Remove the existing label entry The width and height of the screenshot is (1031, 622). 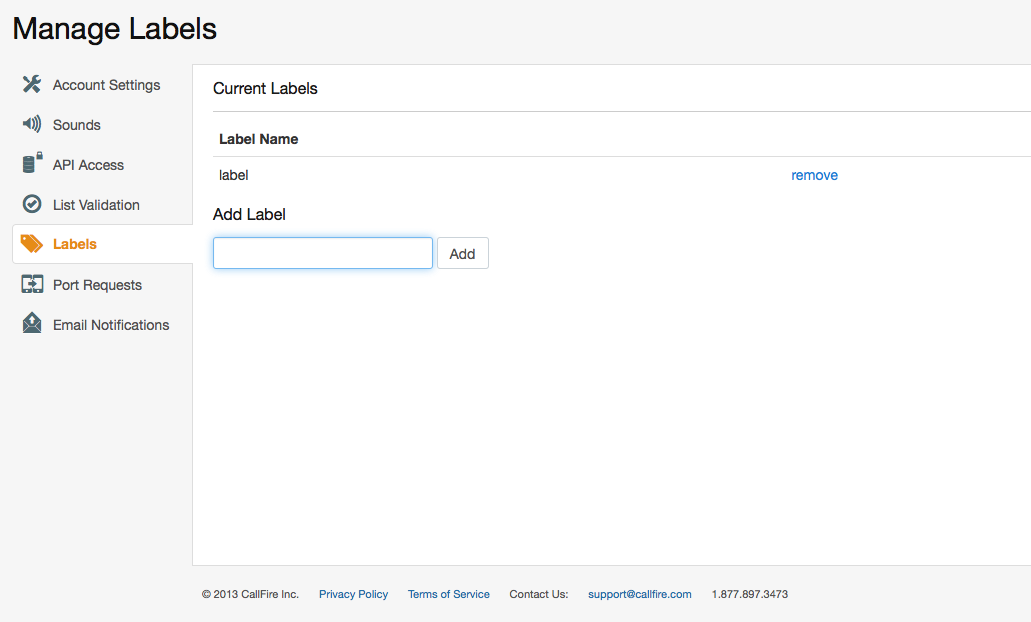point(814,175)
